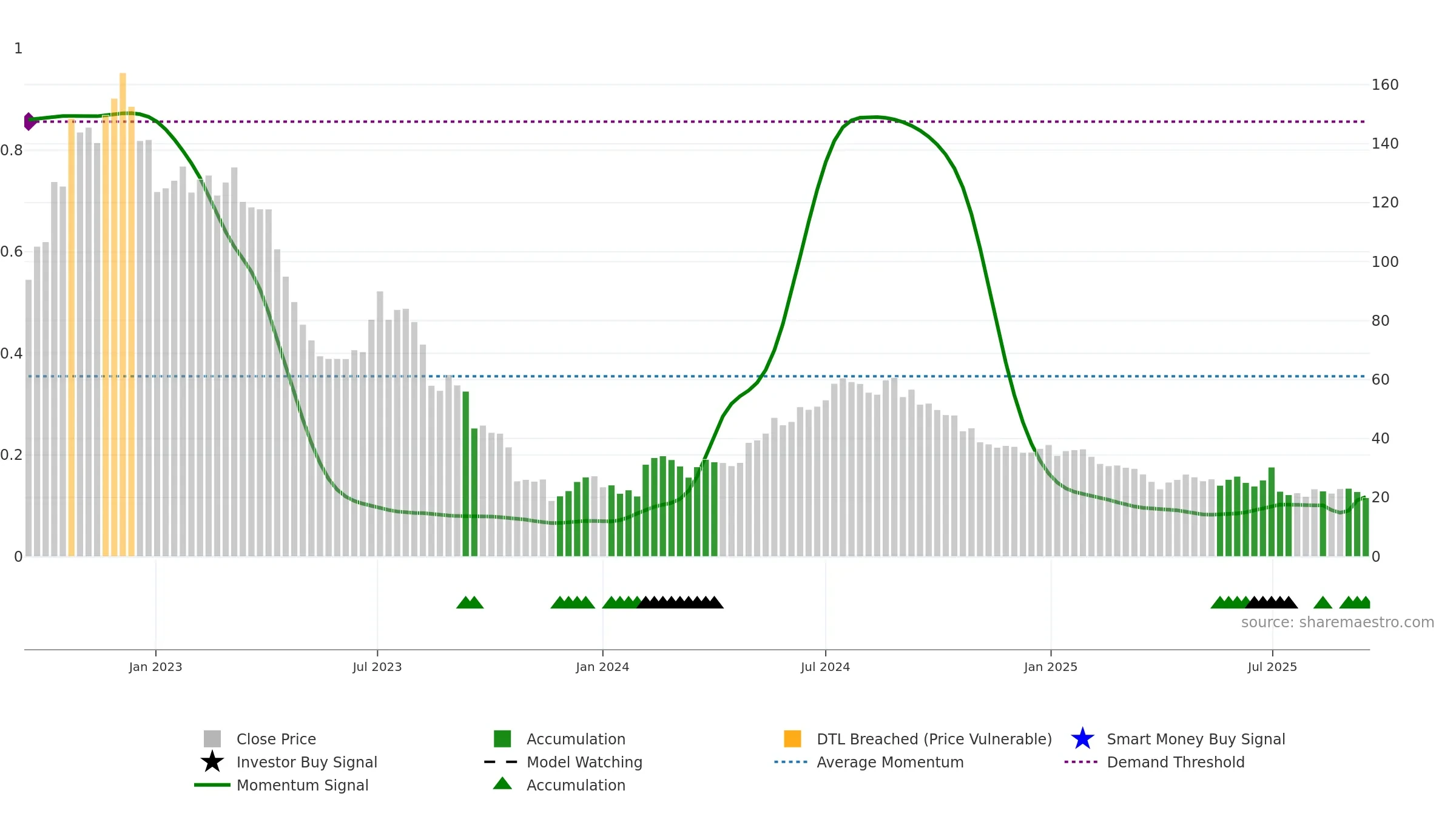1456x819 pixels.
Task: Click the purple diamond marker on threshold line
Action: (29, 121)
